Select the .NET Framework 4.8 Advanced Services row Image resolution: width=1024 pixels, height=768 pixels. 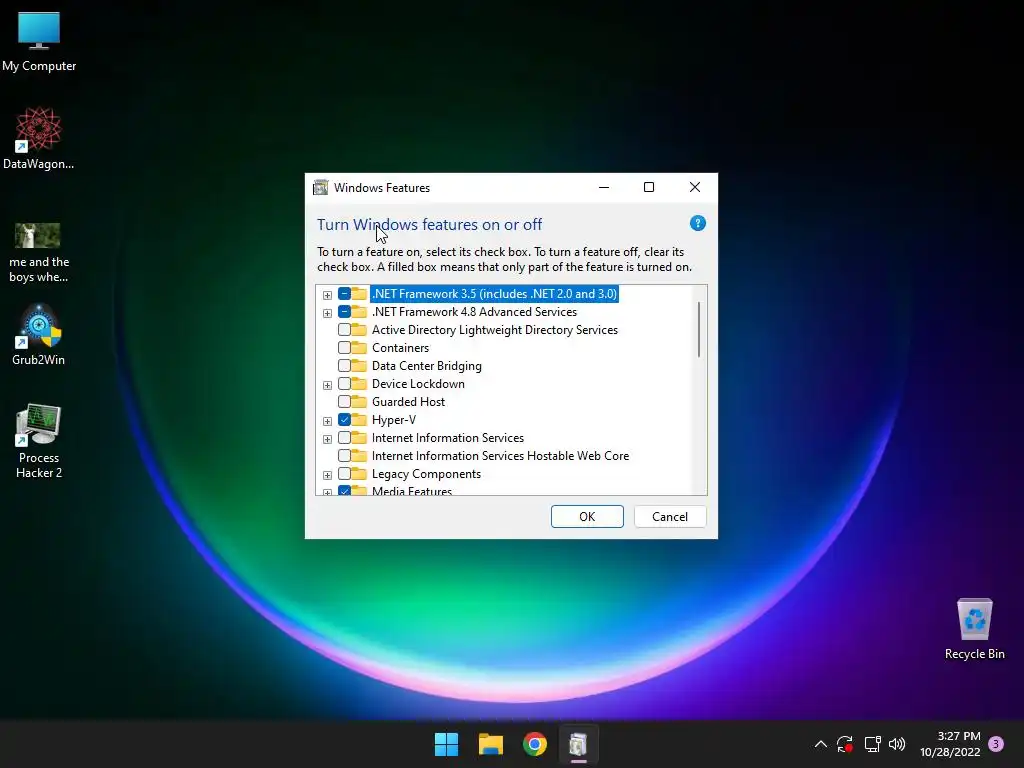tap(474, 312)
